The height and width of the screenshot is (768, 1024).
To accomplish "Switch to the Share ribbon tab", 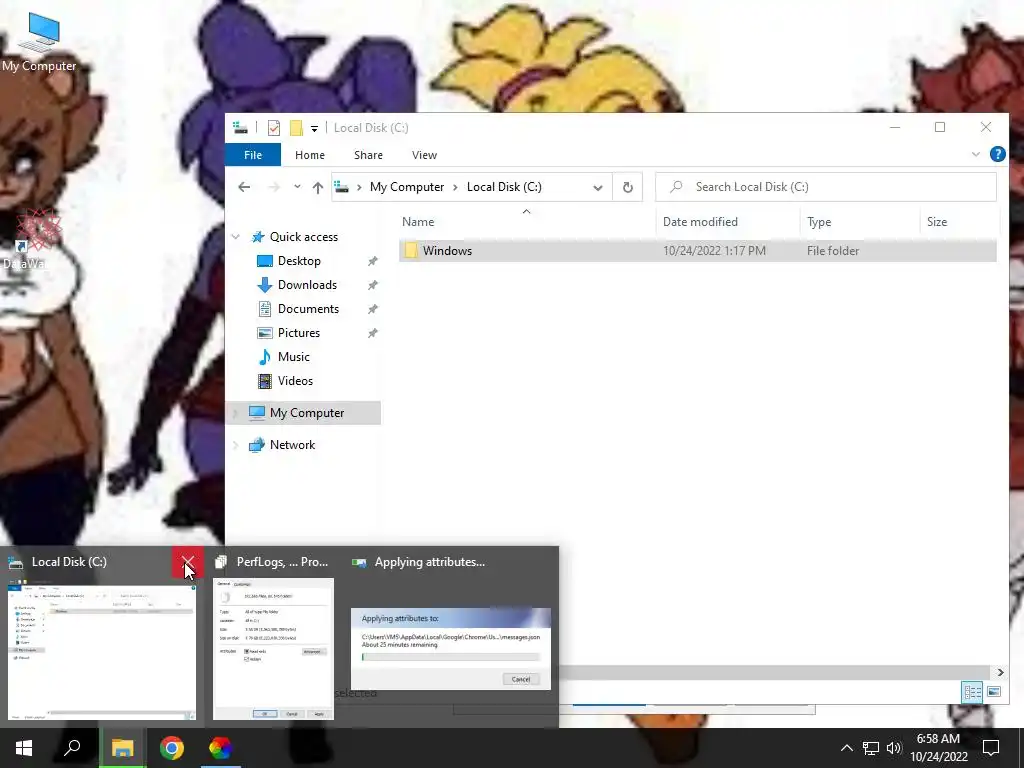I will click(x=368, y=155).
